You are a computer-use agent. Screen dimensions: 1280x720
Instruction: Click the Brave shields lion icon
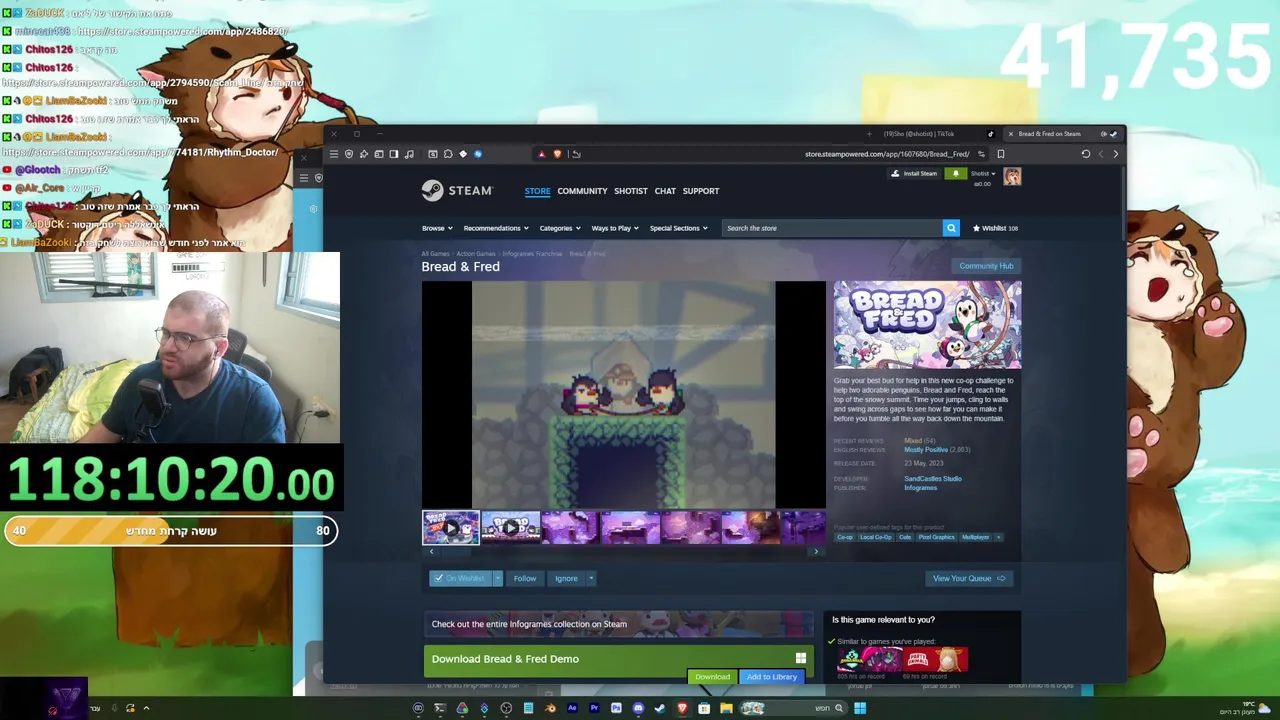pos(557,154)
